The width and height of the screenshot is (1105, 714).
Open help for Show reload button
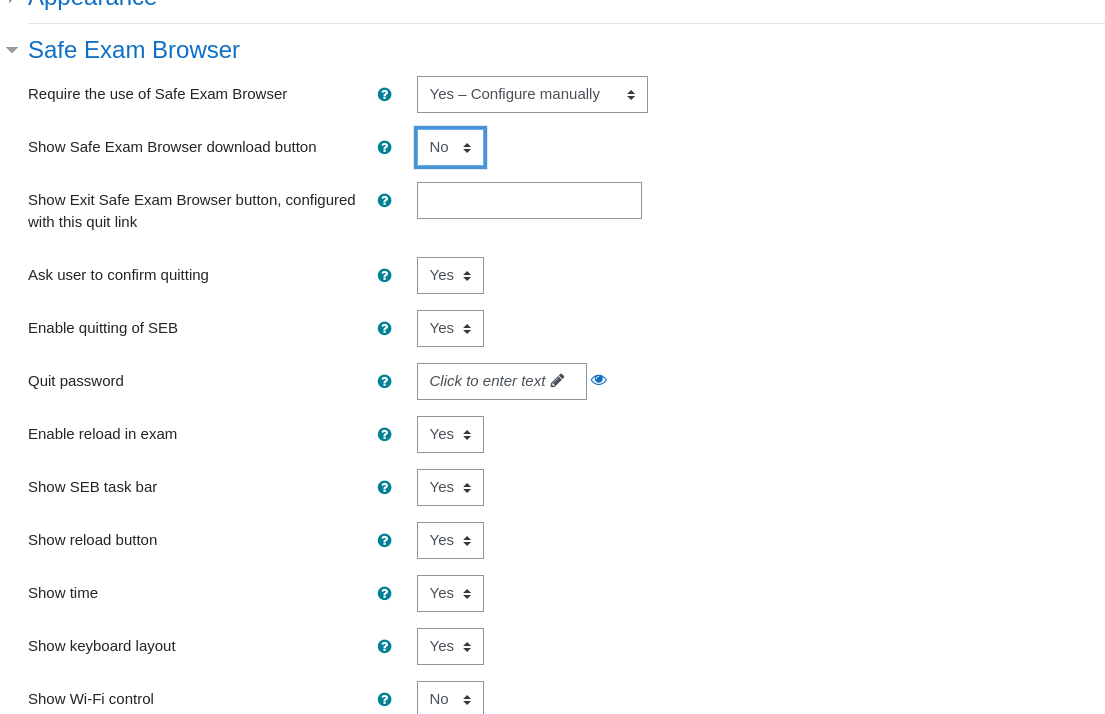(x=384, y=541)
